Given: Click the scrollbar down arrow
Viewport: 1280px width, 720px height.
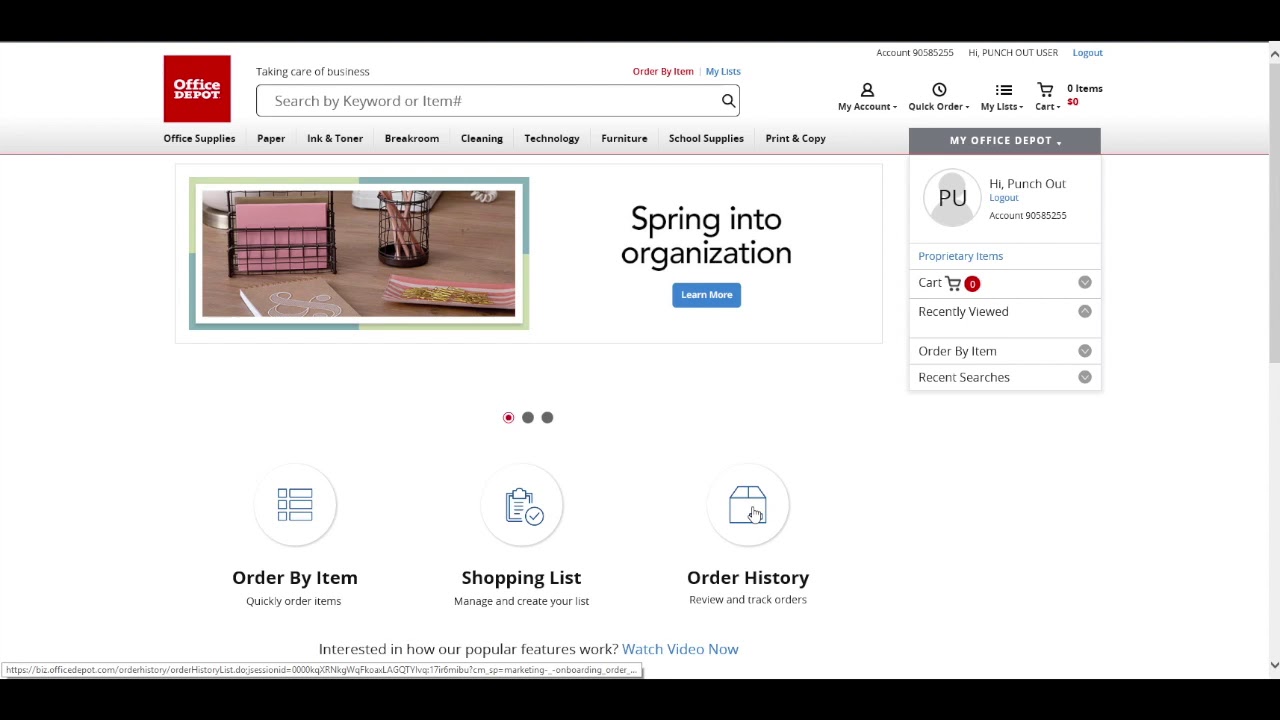Looking at the screenshot, I should 1274,665.
